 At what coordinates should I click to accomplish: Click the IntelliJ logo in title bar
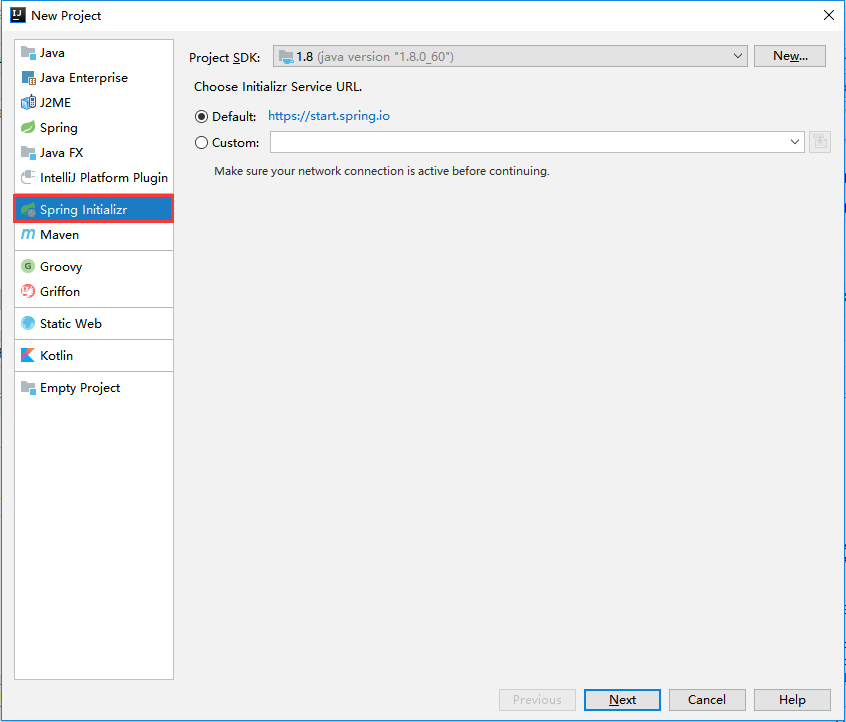point(18,15)
